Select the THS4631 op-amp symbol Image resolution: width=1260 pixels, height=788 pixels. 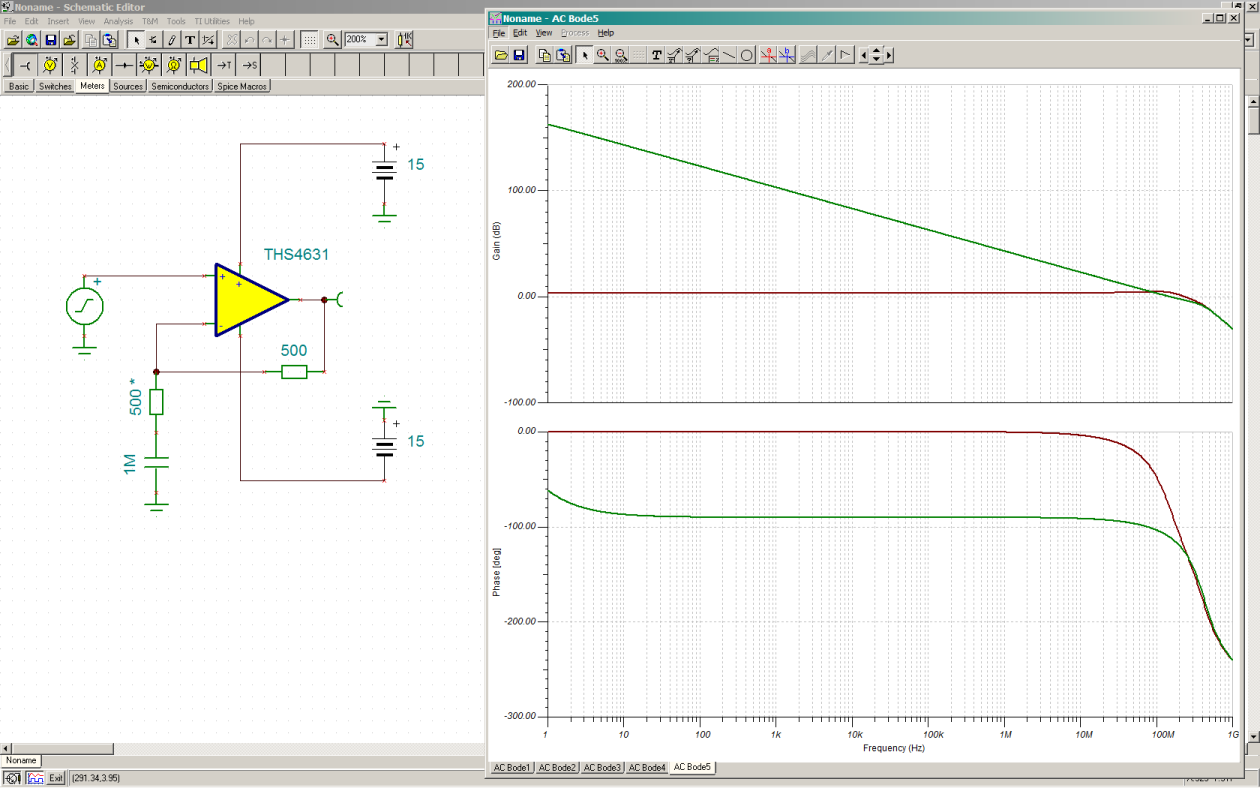click(x=250, y=300)
